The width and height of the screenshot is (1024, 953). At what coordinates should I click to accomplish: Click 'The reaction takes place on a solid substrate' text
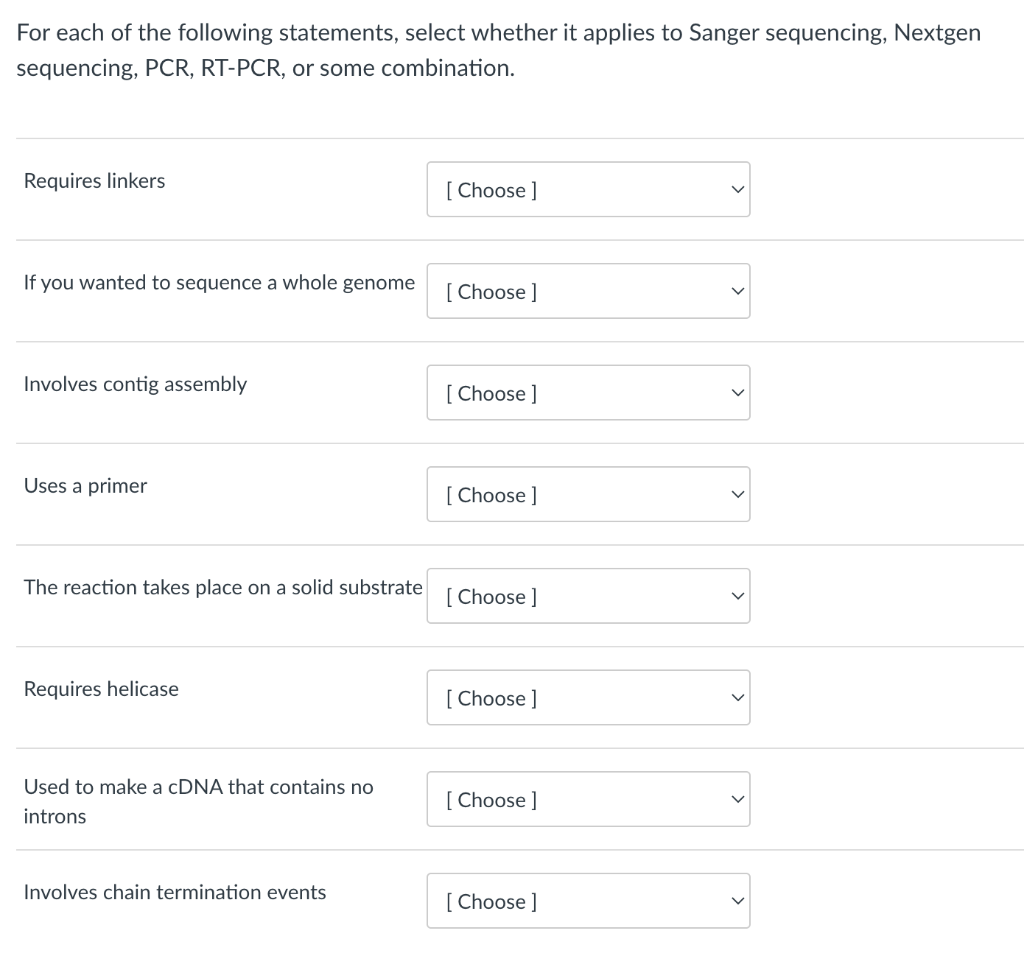[223, 587]
